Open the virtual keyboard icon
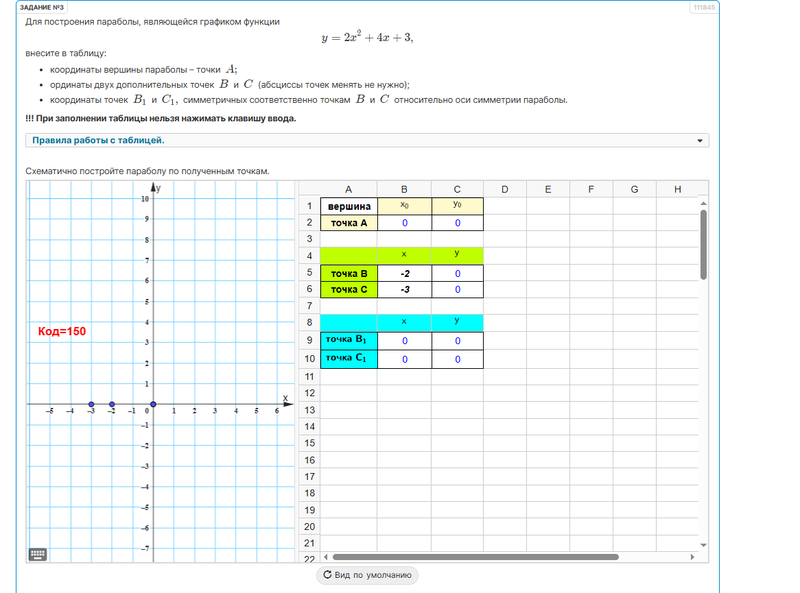This screenshot has height=593, width=800. 39,554
